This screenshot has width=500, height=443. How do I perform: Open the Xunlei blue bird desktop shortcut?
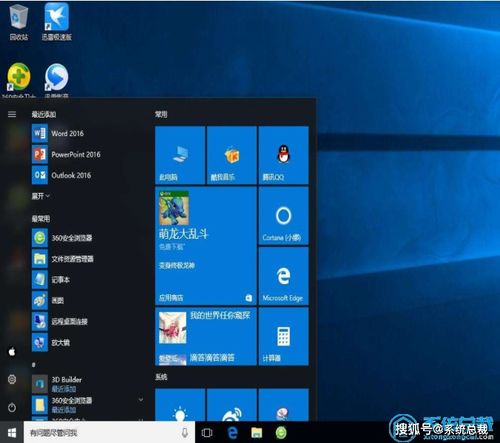point(57,22)
